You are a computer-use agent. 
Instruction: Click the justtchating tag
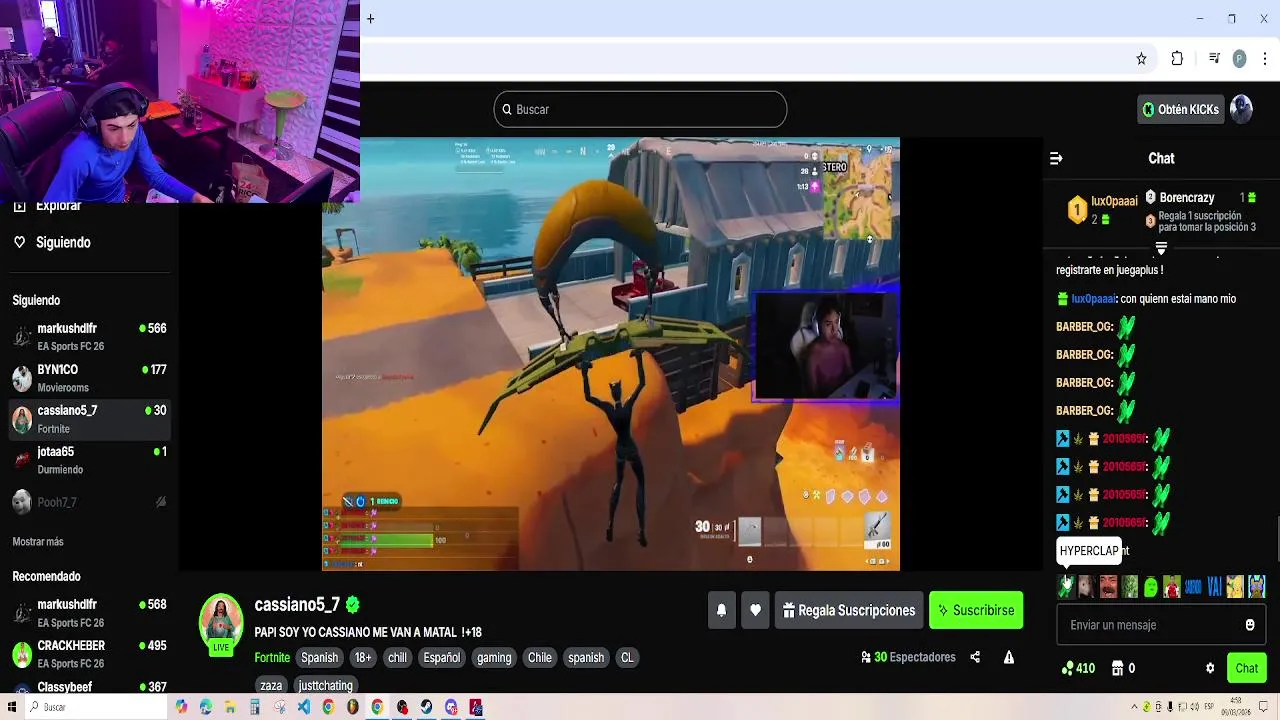325,685
